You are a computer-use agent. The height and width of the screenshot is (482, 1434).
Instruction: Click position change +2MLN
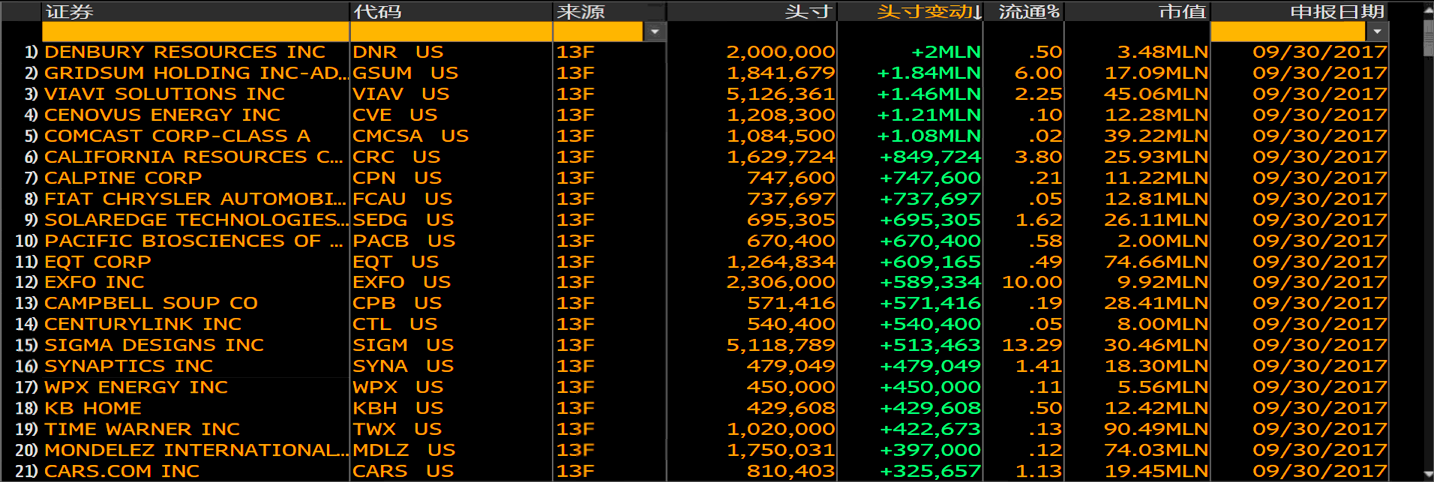click(947, 52)
